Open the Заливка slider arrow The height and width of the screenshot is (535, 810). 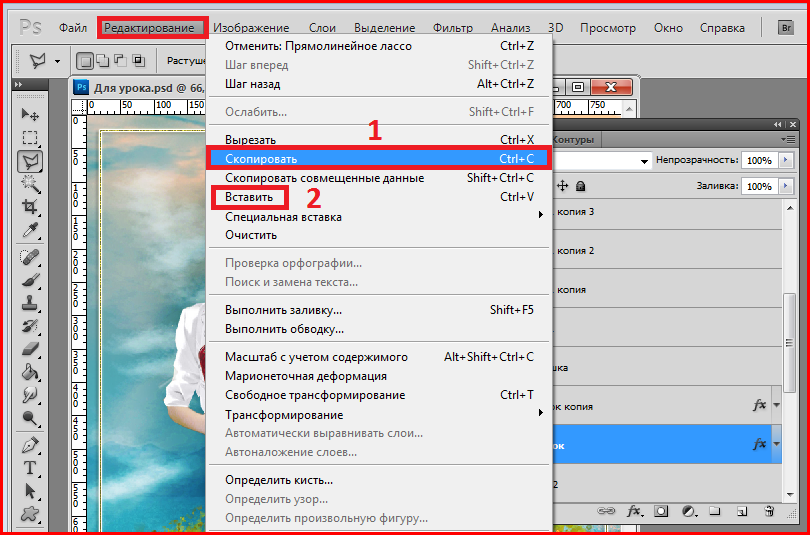coord(786,185)
